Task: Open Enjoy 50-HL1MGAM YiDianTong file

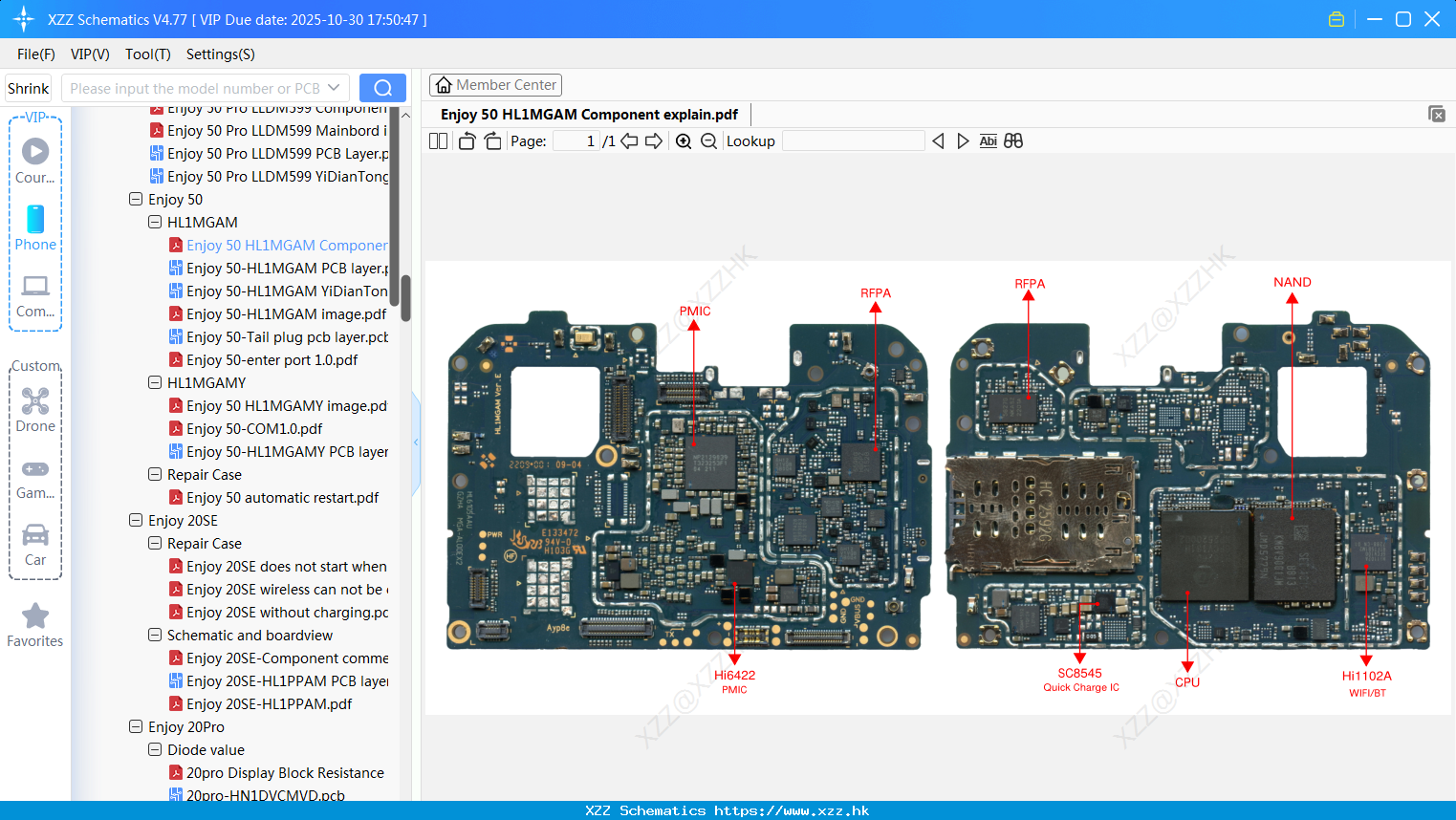Action: point(279,291)
